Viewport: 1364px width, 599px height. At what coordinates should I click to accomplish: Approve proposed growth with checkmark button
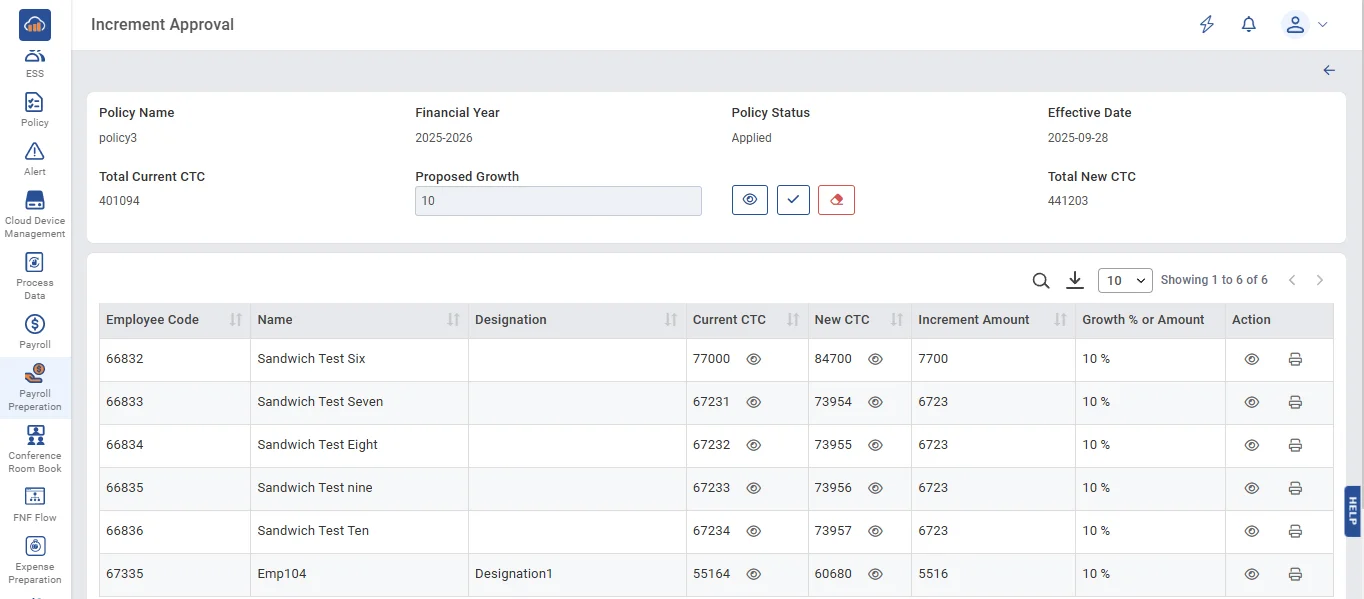click(x=793, y=200)
